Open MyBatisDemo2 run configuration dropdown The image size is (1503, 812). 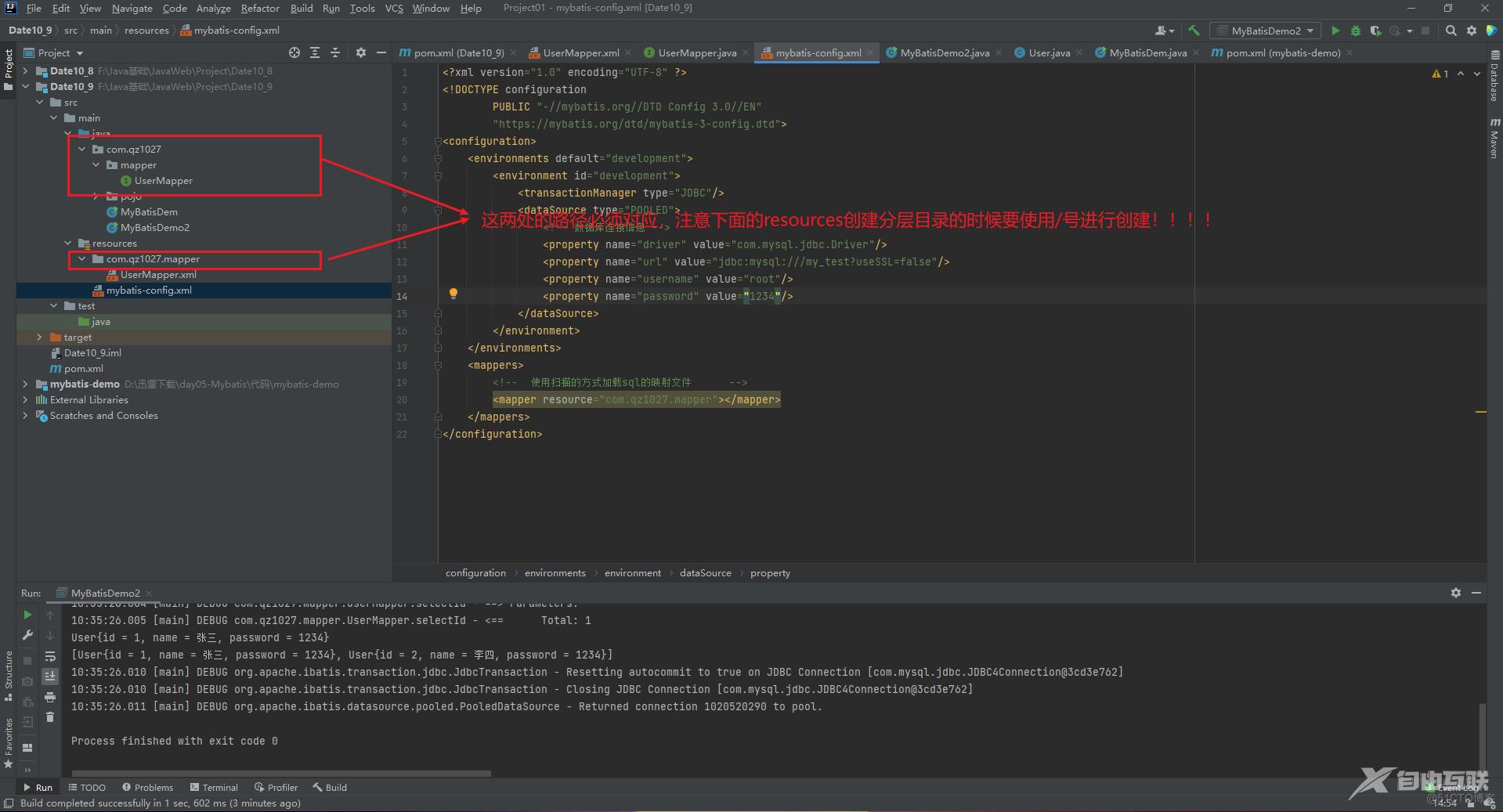1266,31
